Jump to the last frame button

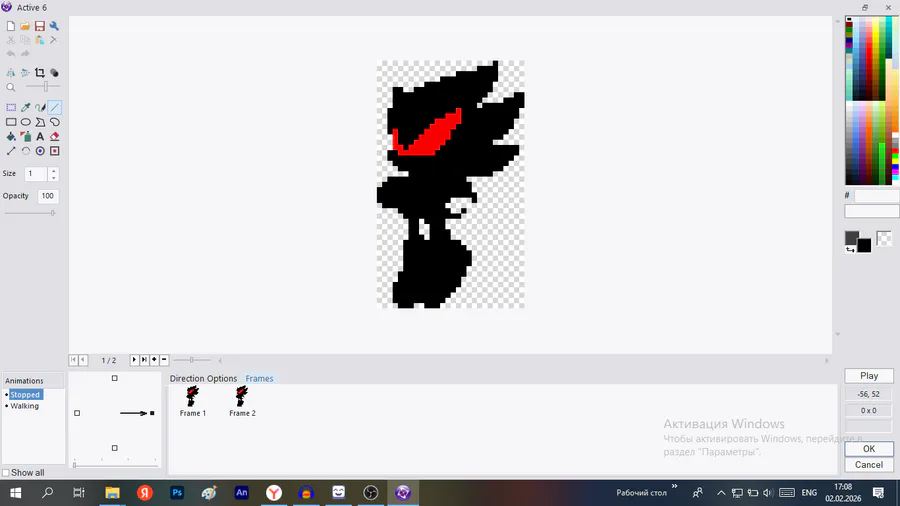[x=144, y=360]
